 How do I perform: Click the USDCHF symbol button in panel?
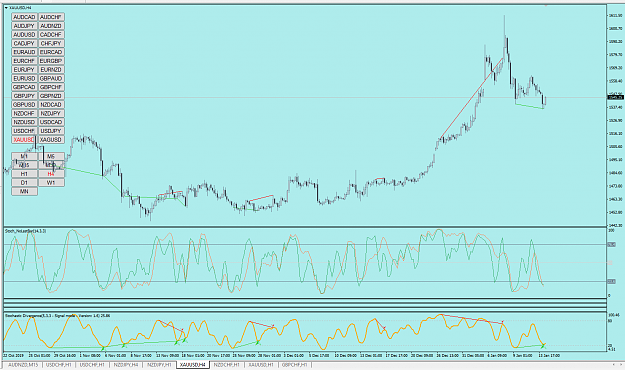pos(24,131)
